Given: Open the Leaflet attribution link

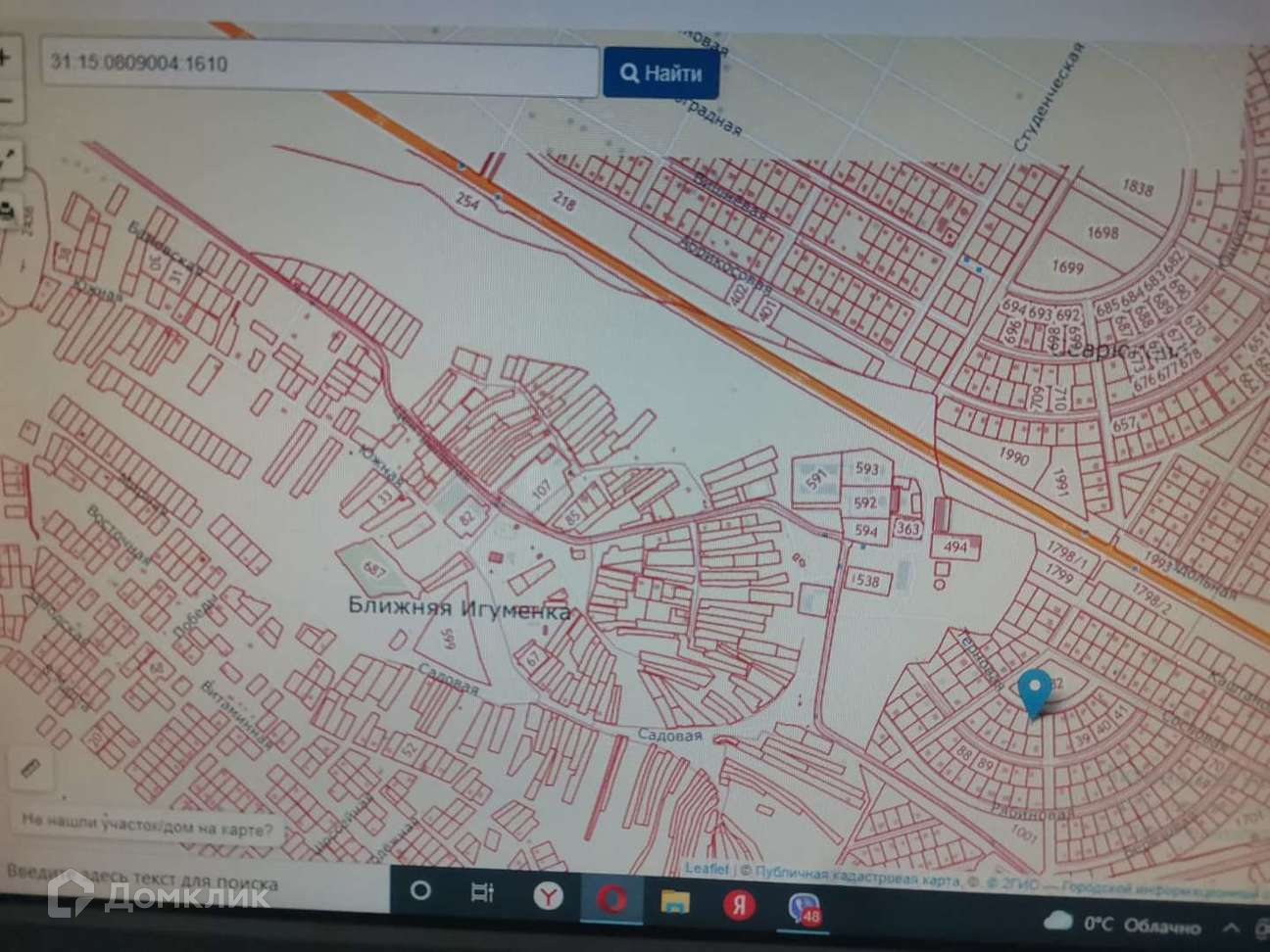Looking at the screenshot, I should [707, 869].
